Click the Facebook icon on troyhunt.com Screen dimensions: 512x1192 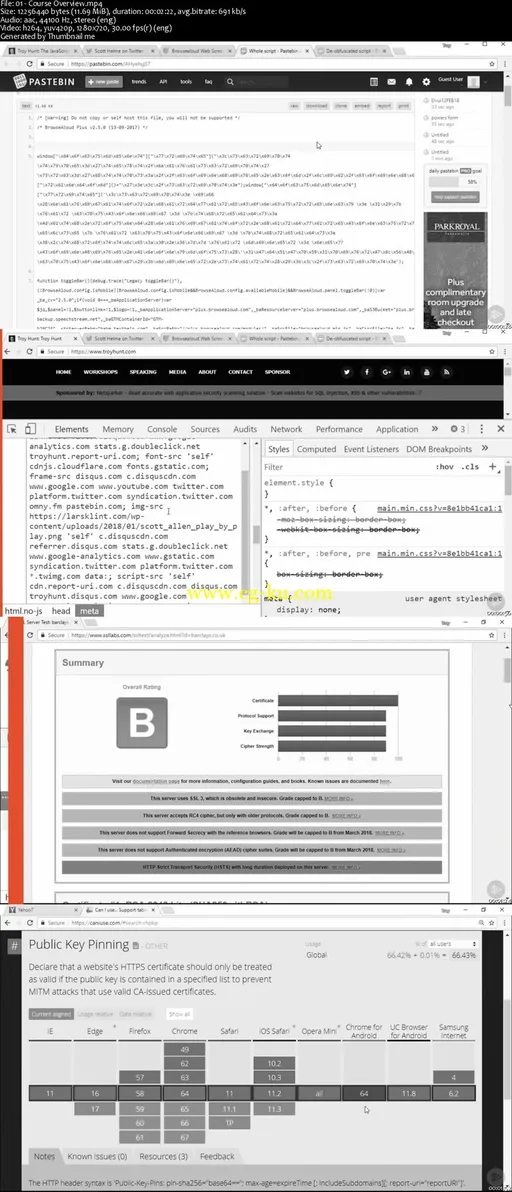click(x=367, y=372)
